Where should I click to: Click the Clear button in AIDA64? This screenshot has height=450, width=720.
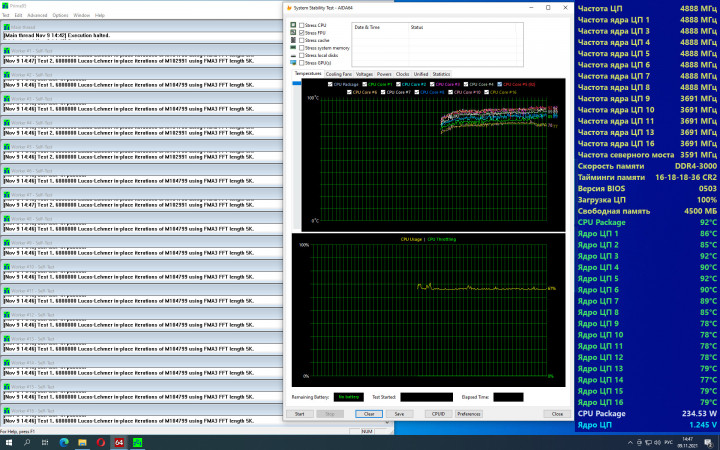[x=369, y=414]
